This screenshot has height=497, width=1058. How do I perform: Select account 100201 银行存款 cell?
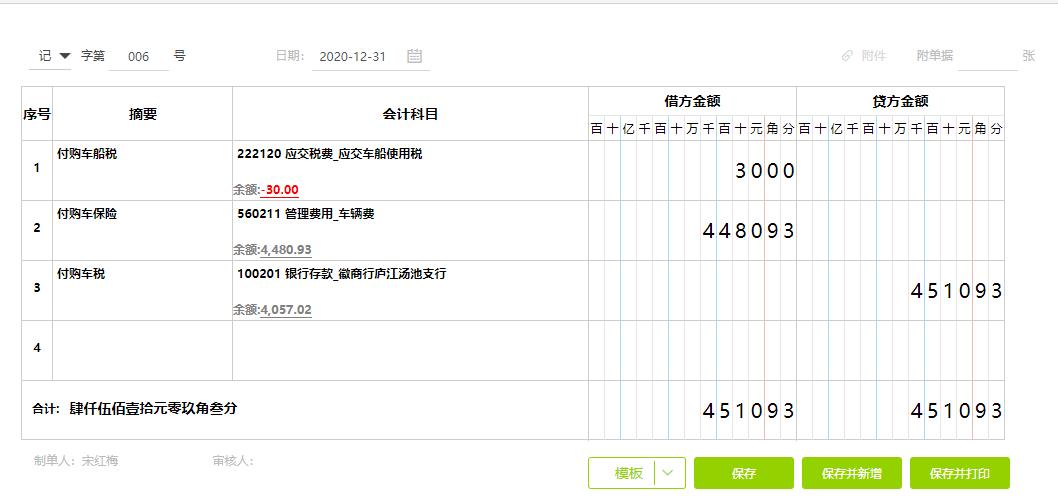[x=410, y=290]
